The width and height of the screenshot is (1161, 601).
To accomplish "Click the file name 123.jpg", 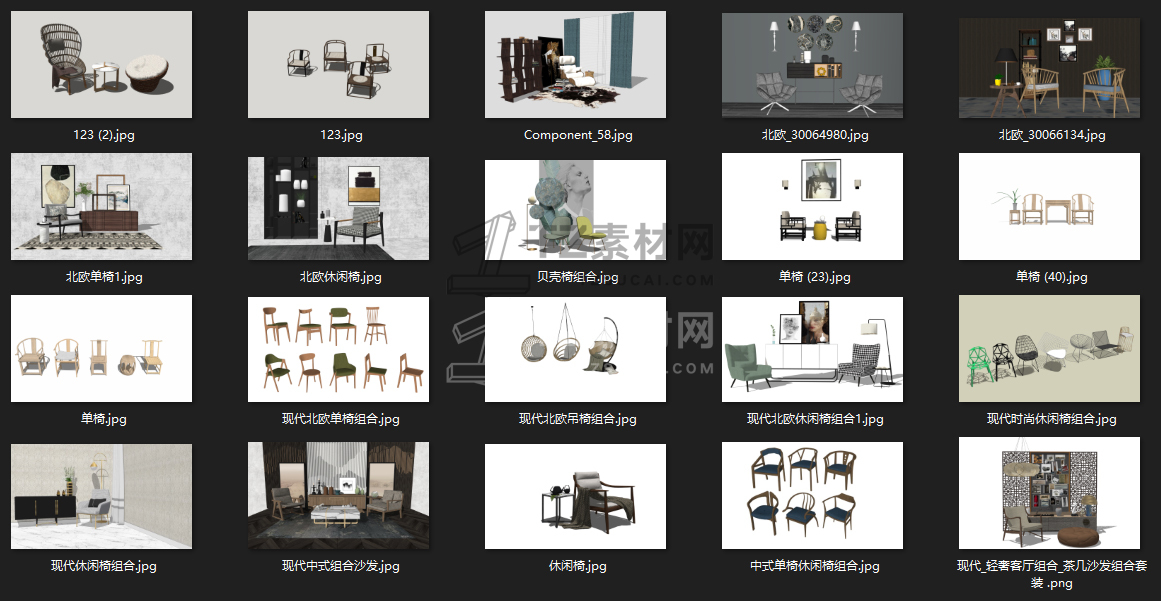I will [341, 135].
